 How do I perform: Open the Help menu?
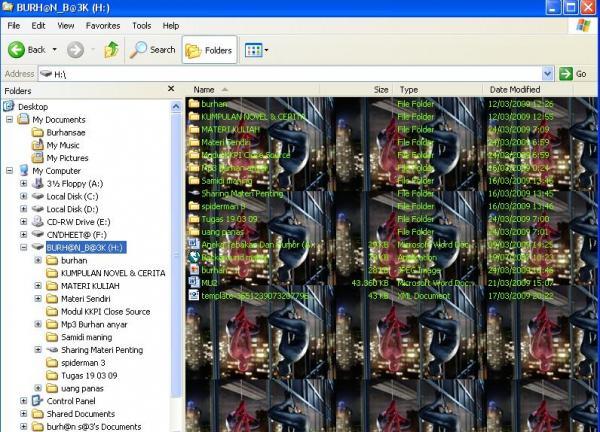[171, 26]
